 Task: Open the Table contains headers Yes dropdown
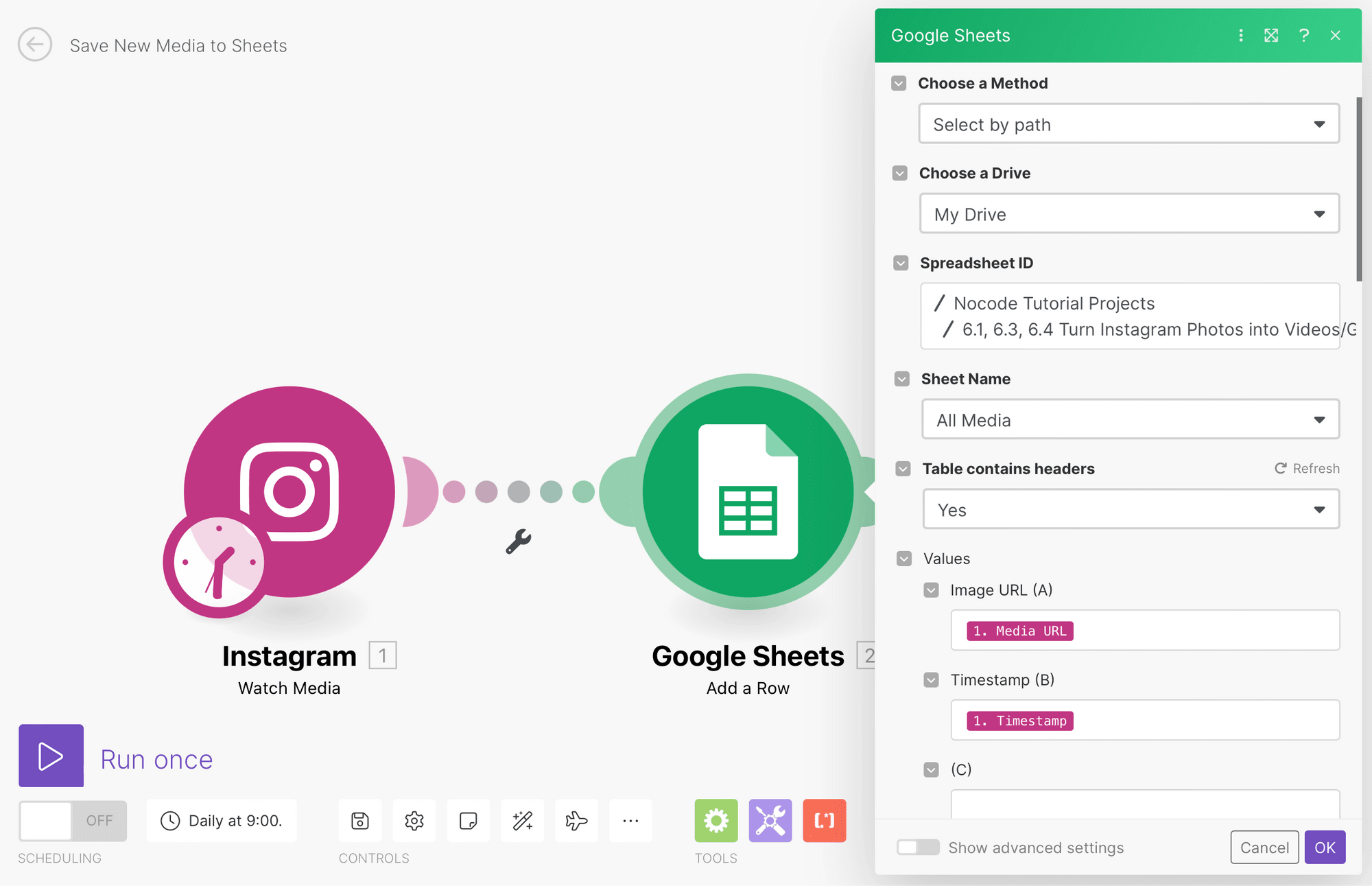pyautogui.click(x=1131, y=509)
